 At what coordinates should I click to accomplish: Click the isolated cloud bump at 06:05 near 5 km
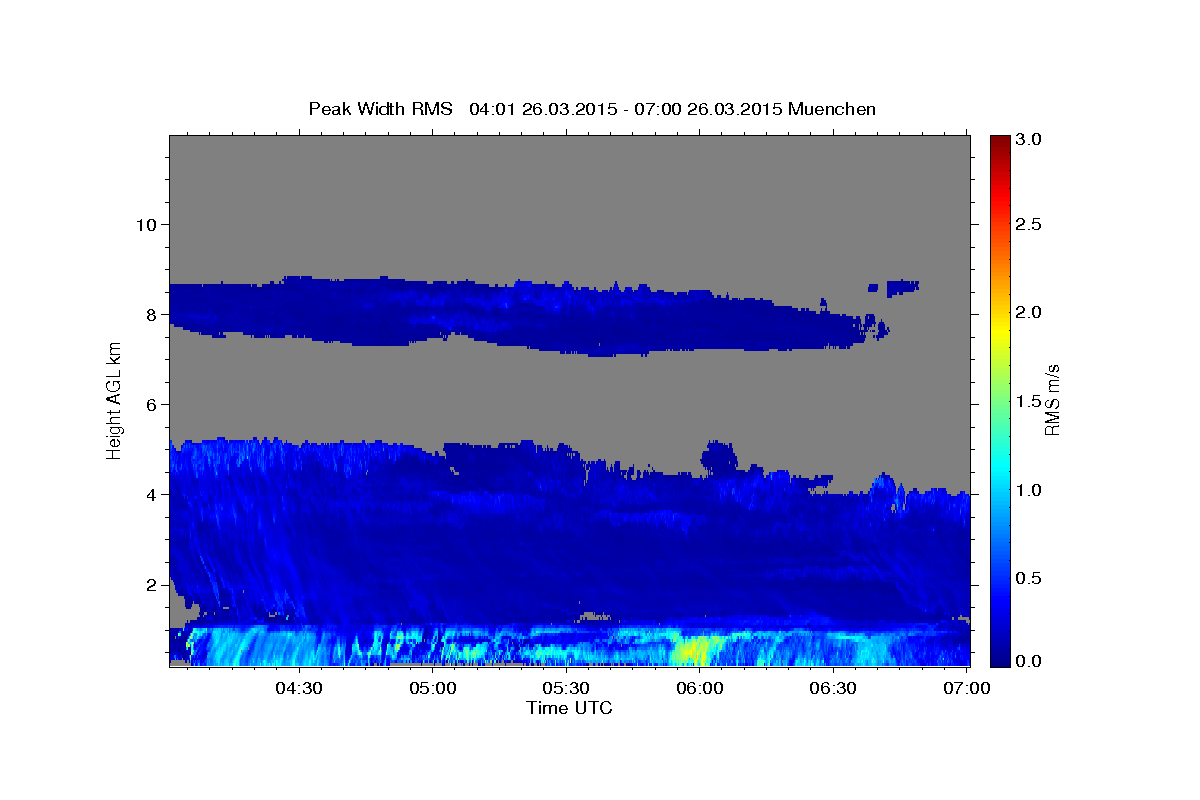coord(718,458)
